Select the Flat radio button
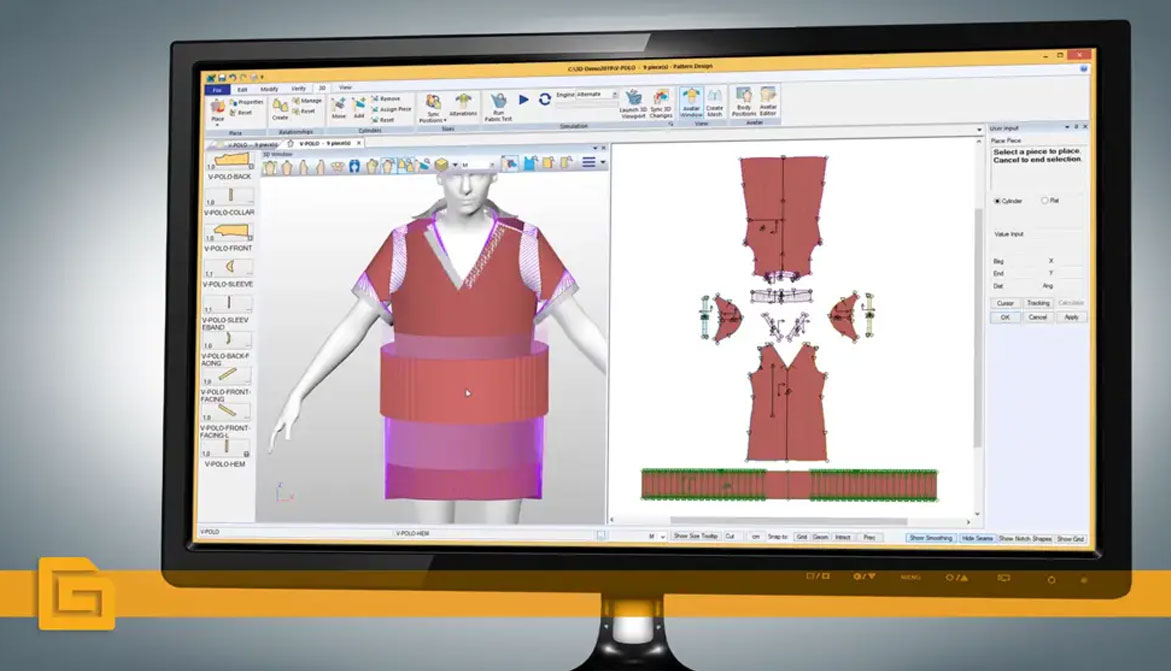 coord(1045,201)
